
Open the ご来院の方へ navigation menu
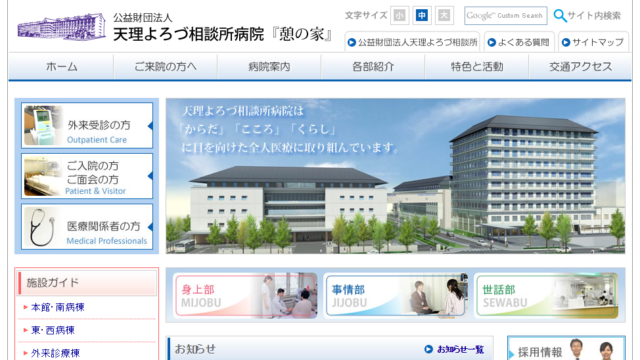click(165, 67)
